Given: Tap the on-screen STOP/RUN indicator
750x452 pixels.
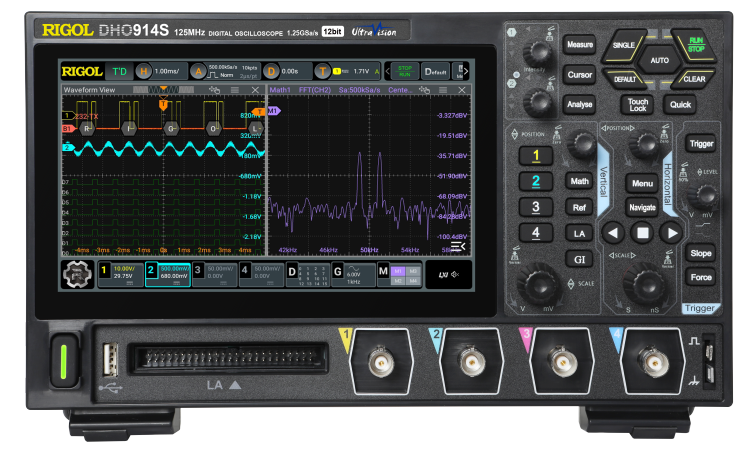Looking at the screenshot, I should tap(404, 71).
